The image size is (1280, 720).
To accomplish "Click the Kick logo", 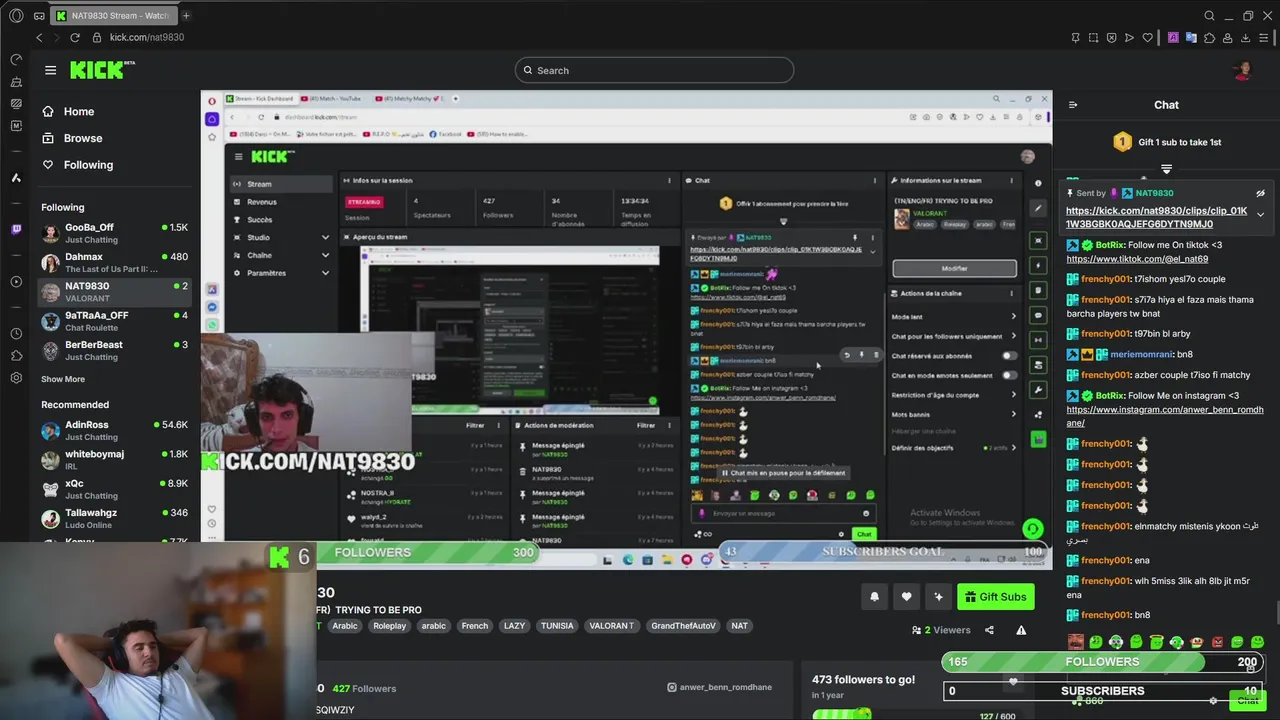I will click(102, 70).
